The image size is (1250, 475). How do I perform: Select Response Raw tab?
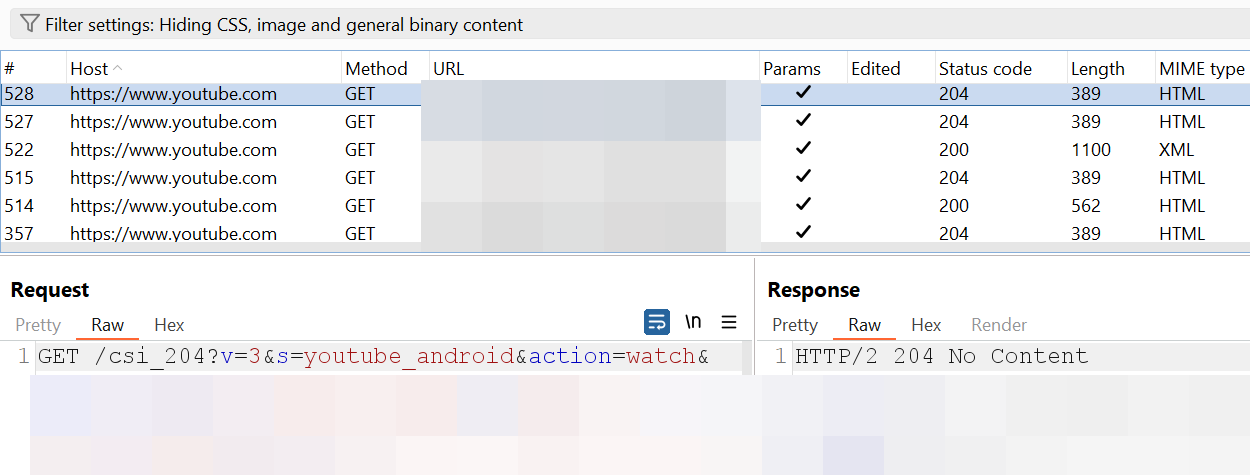point(864,325)
